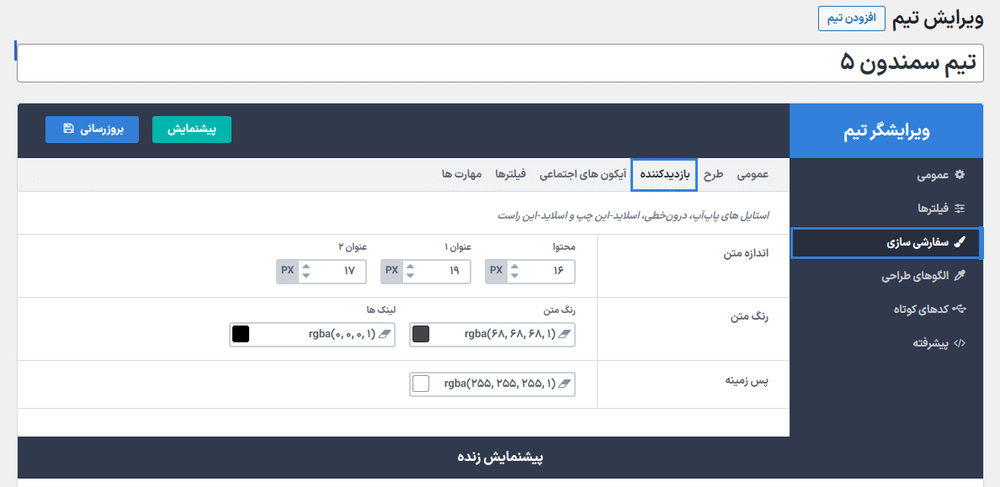Click the gear icon beside عمومی in sidebar
Image resolution: width=1000 pixels, height=487 pixels.
pos(960,175)
